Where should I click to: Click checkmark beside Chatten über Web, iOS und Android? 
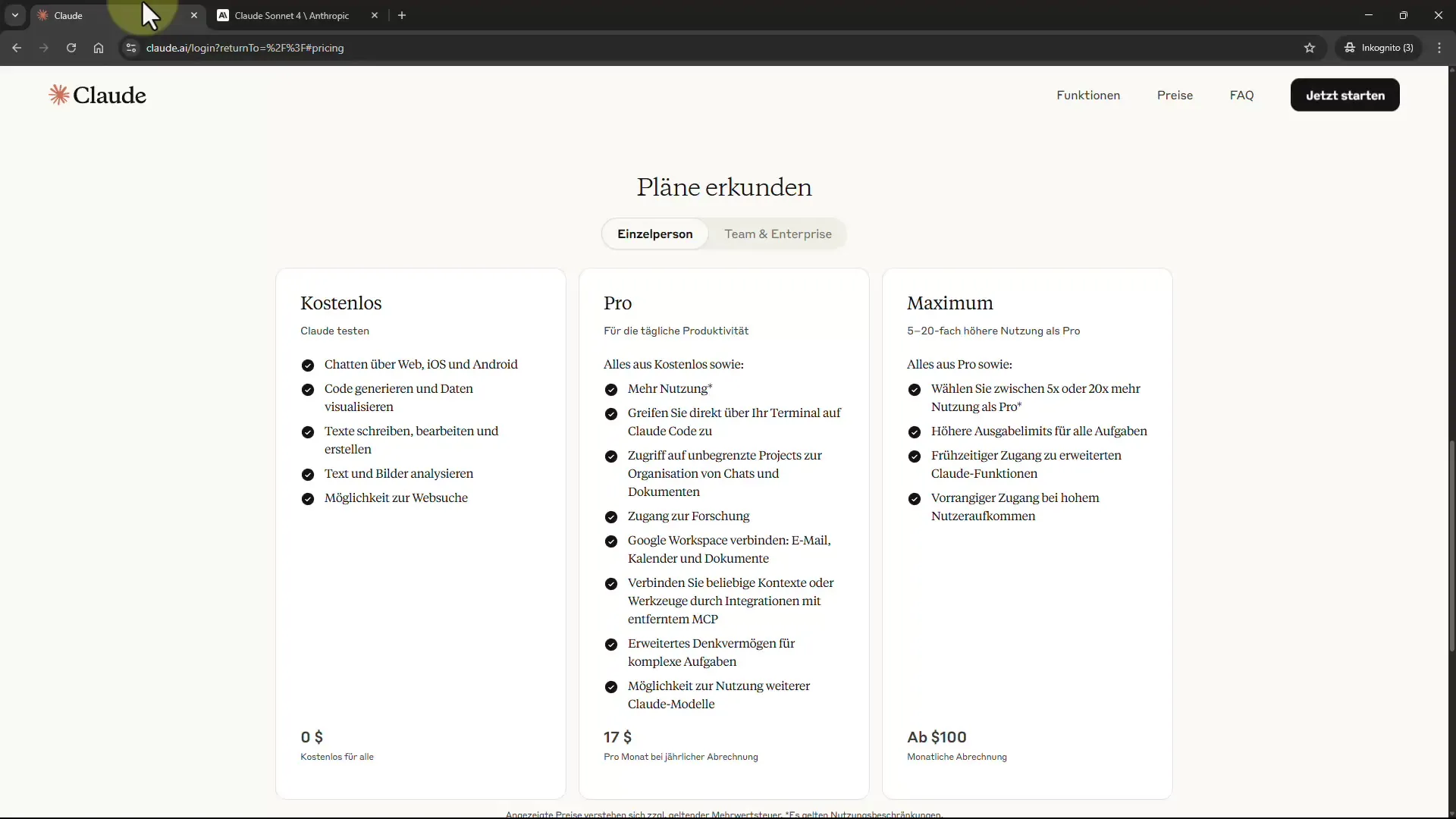pos(307,366)
